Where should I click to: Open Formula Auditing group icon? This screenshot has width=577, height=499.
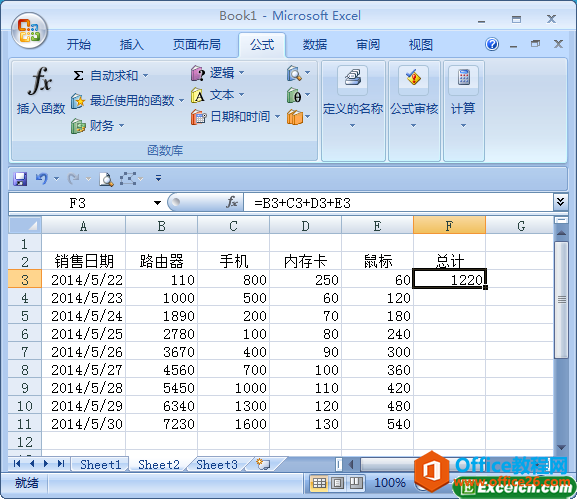click(414, 79)
